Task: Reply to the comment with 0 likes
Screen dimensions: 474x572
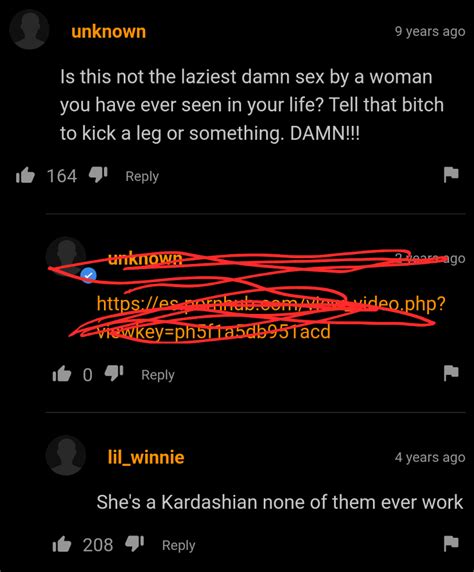Action: click(x=158, y=375)
